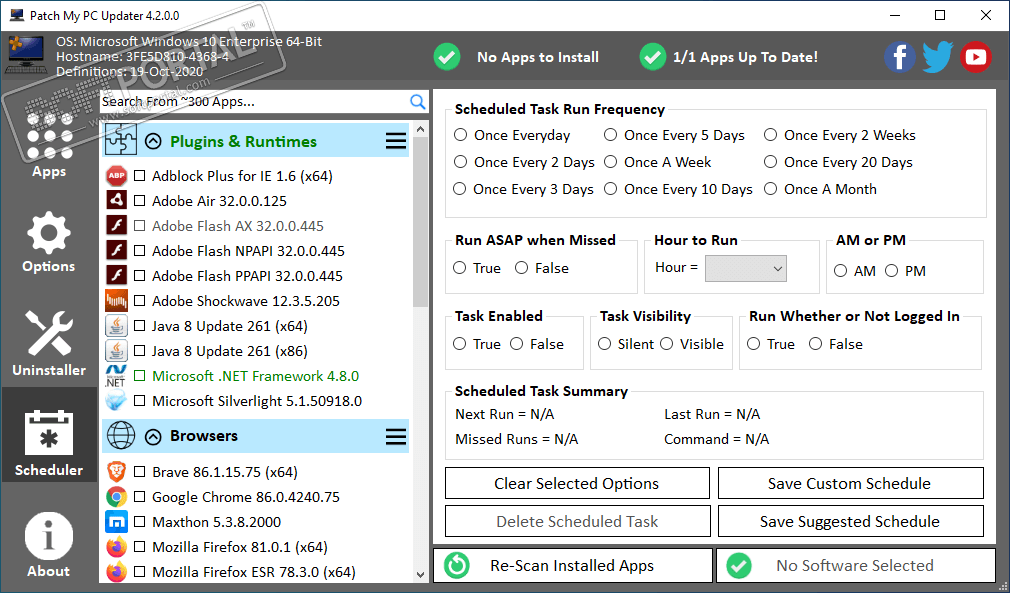Open the Facebook page icon

click(x=900, y=57)
